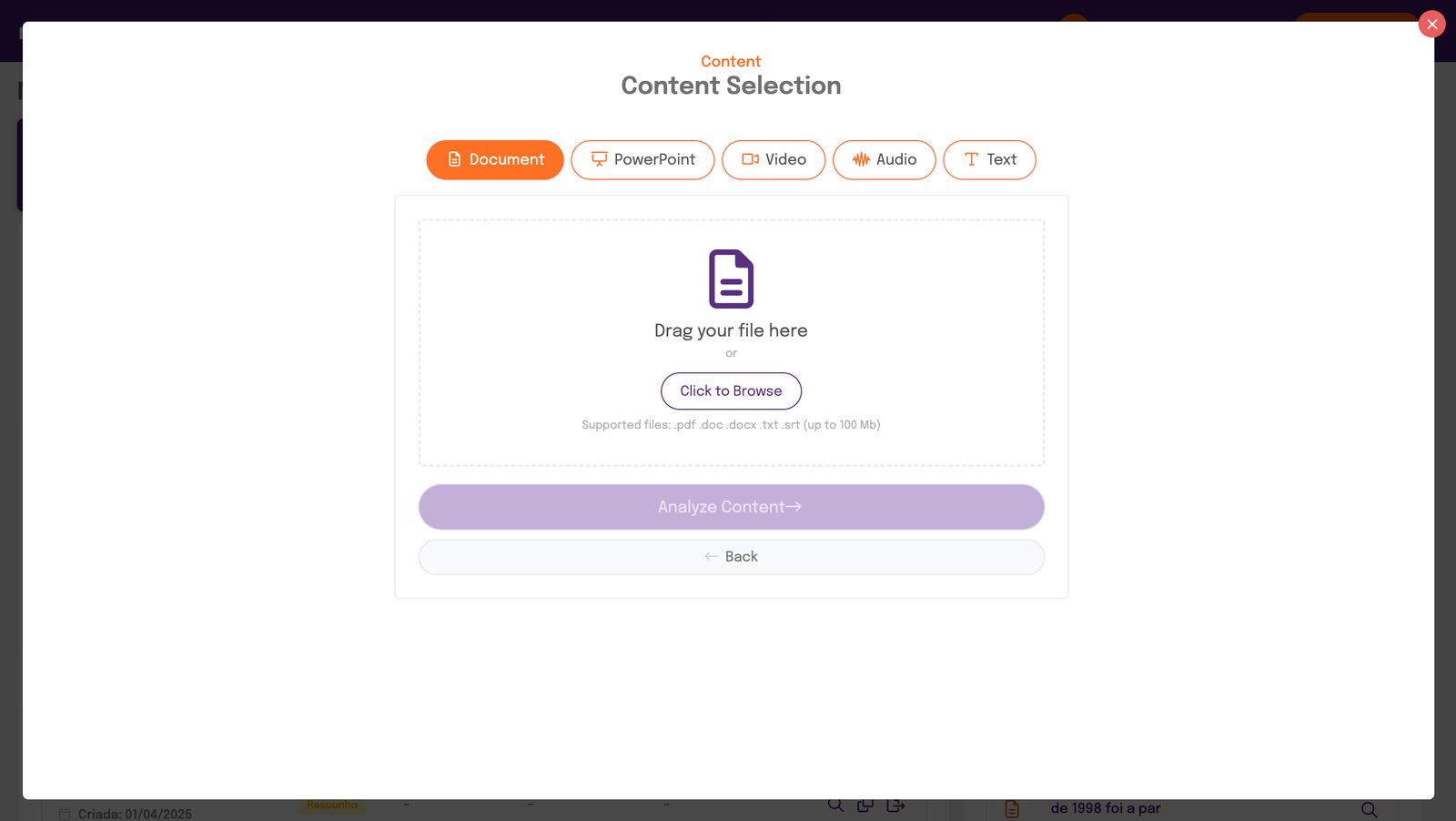
Task: Select the Document content type
Action: click(495, 159)
